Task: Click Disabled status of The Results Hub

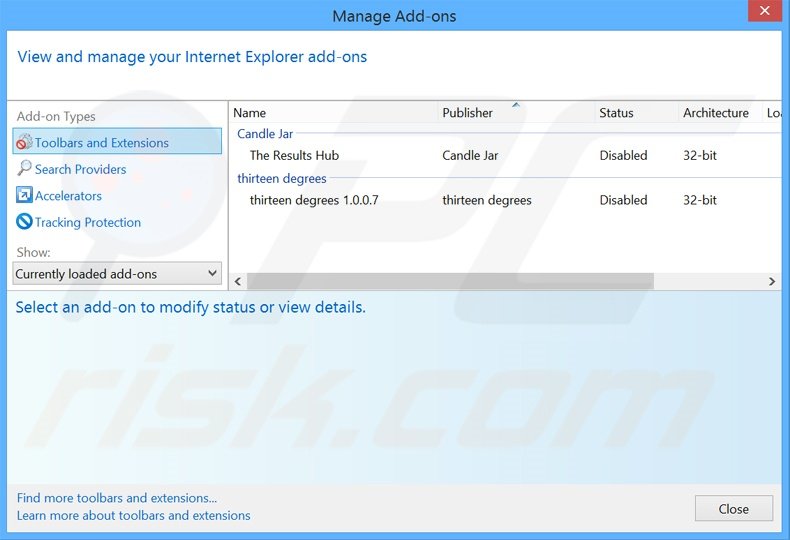Action: (x=623, y=156)
